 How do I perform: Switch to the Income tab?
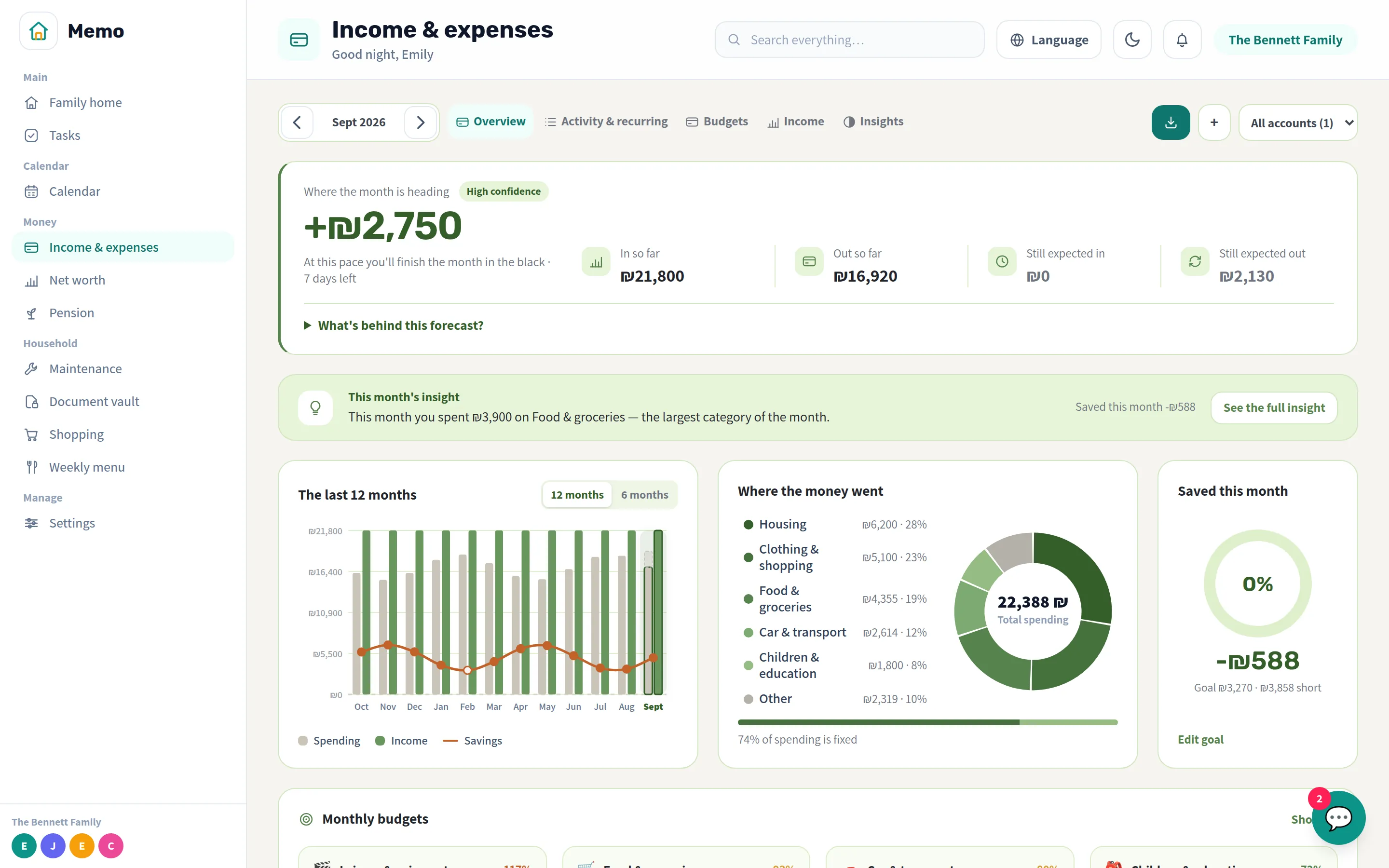(796, 122)
